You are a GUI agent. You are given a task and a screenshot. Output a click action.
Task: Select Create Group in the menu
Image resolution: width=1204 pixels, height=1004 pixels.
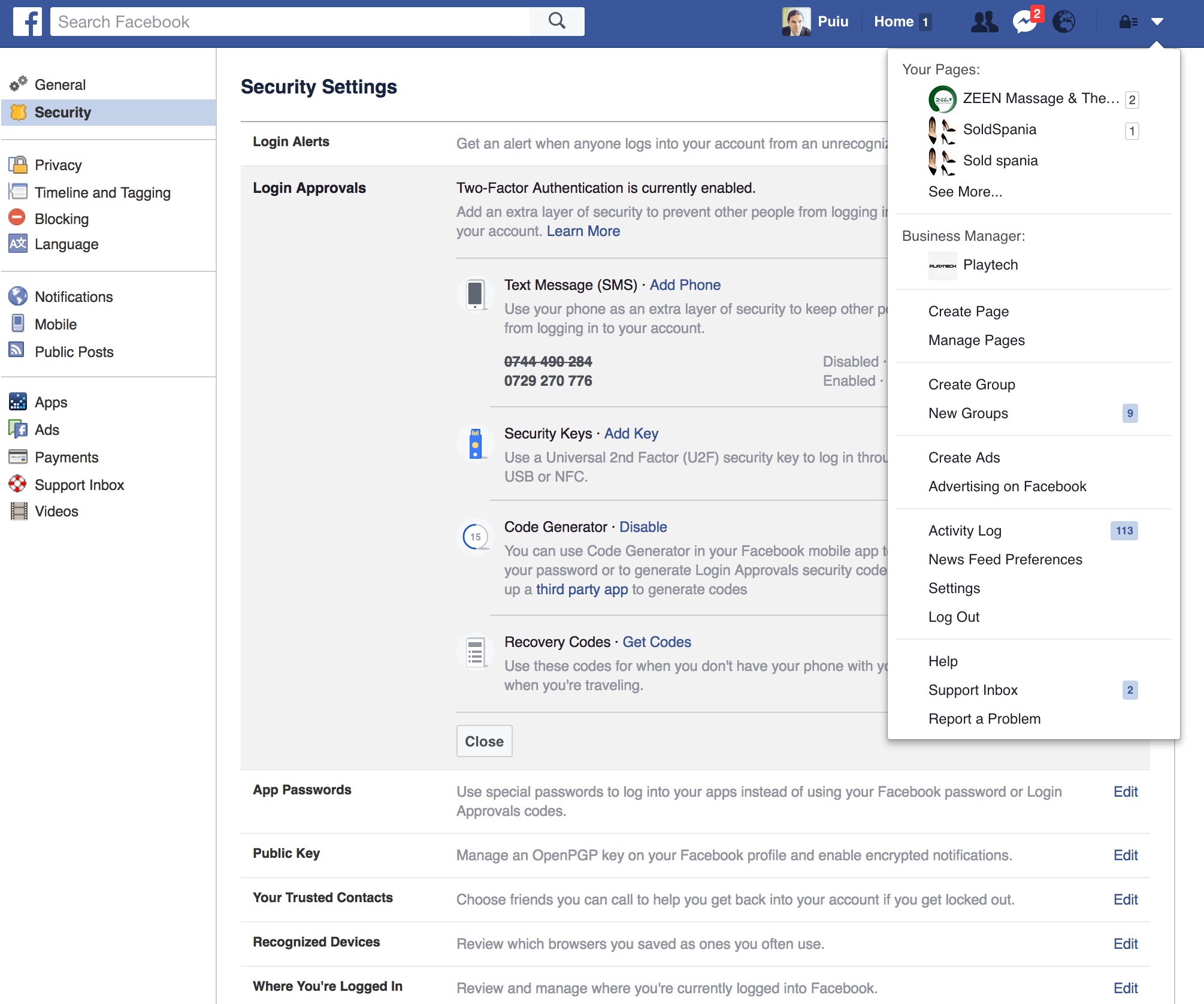pyautogui.click(x=972, y=385)
